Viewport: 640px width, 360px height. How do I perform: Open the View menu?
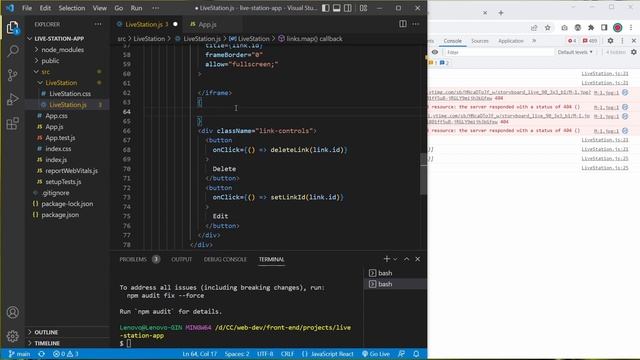pos(100,8)
